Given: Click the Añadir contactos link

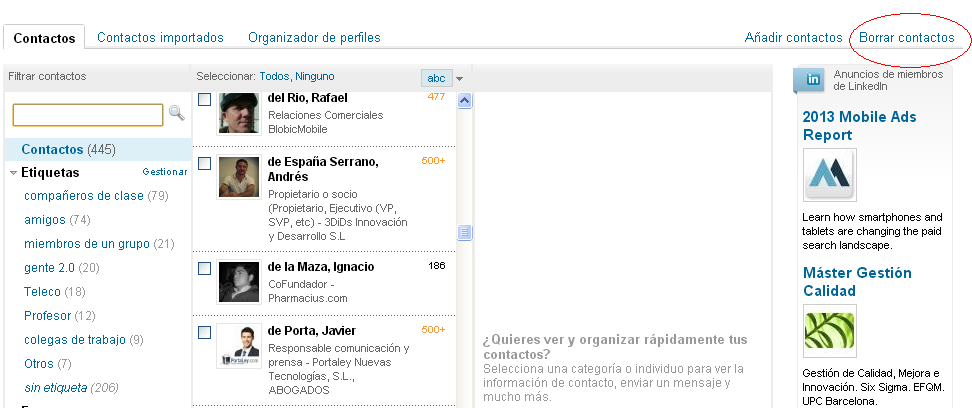Looking at the screenshot, I should point(793,37).
